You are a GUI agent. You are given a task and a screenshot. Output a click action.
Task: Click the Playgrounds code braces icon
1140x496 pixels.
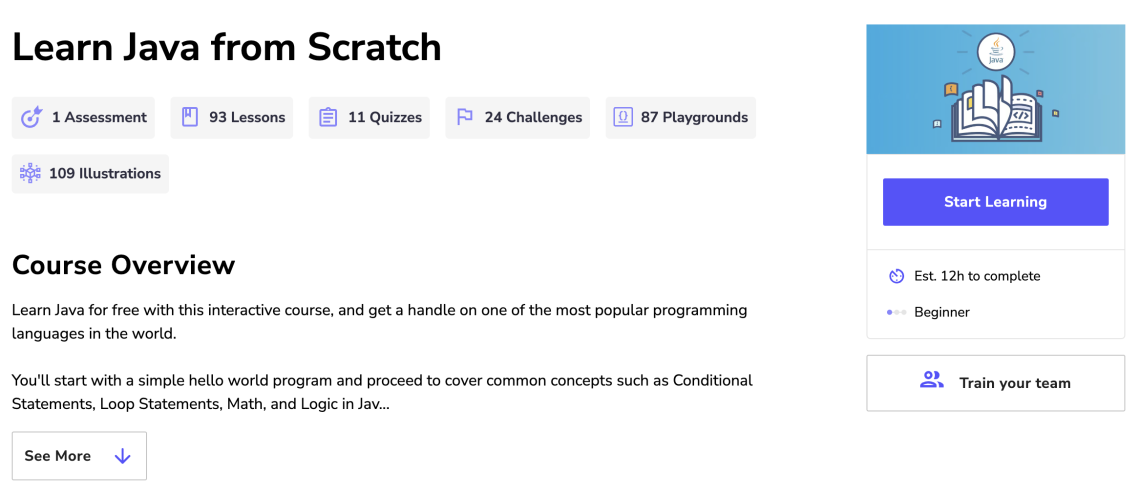(623, 117)
